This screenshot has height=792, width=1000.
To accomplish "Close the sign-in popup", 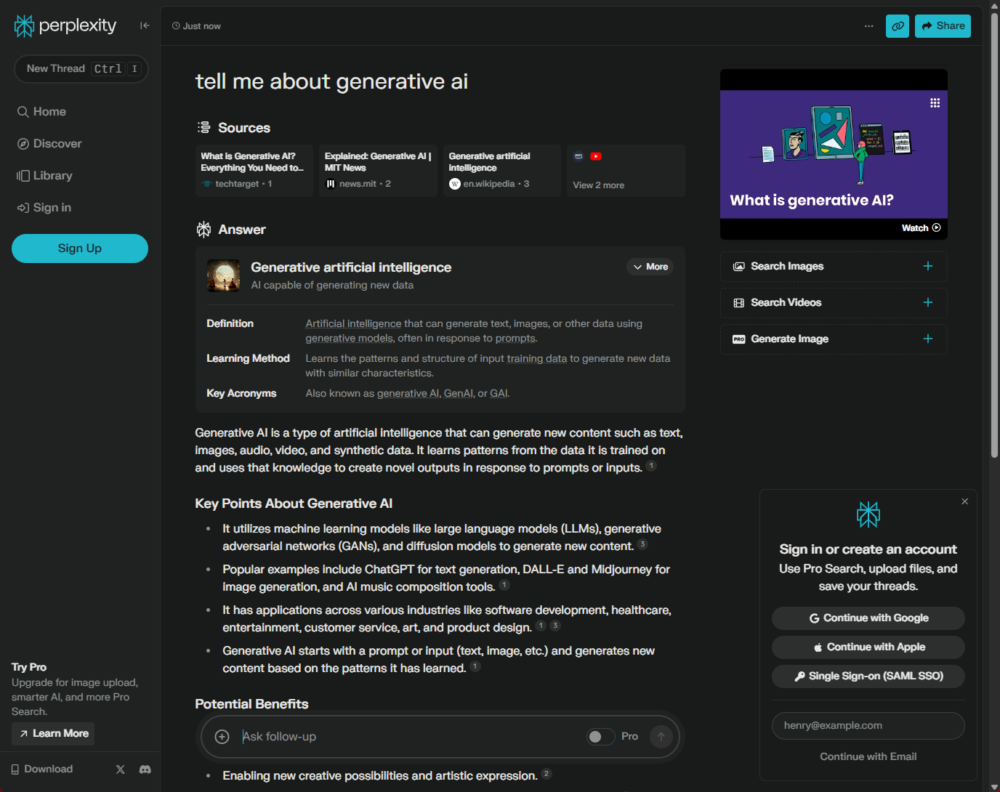I will (965, 501).
